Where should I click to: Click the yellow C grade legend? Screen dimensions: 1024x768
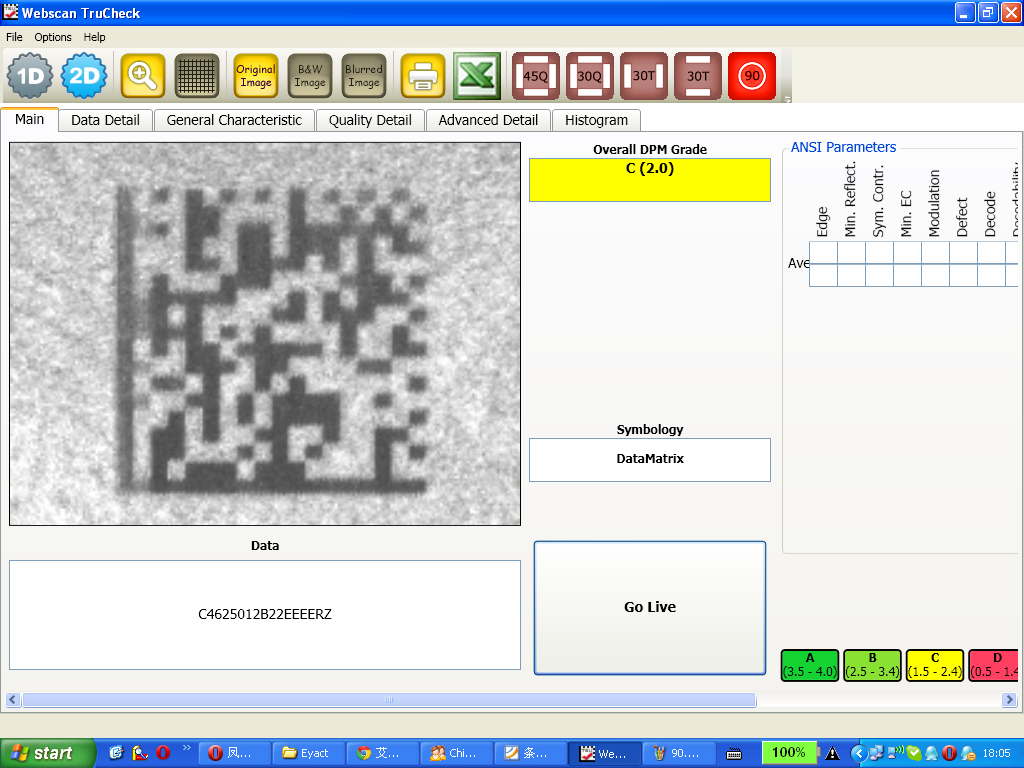[x=935, y=665]
